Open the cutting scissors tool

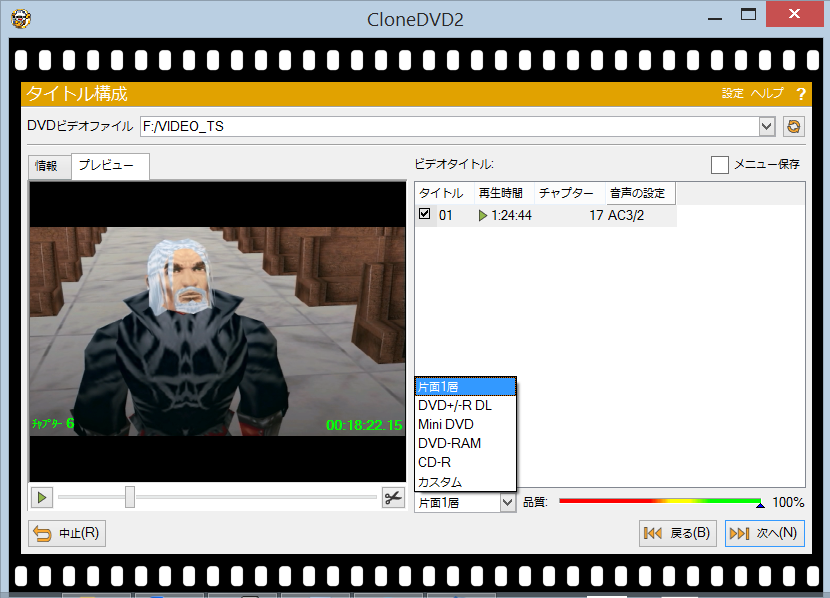393,498
